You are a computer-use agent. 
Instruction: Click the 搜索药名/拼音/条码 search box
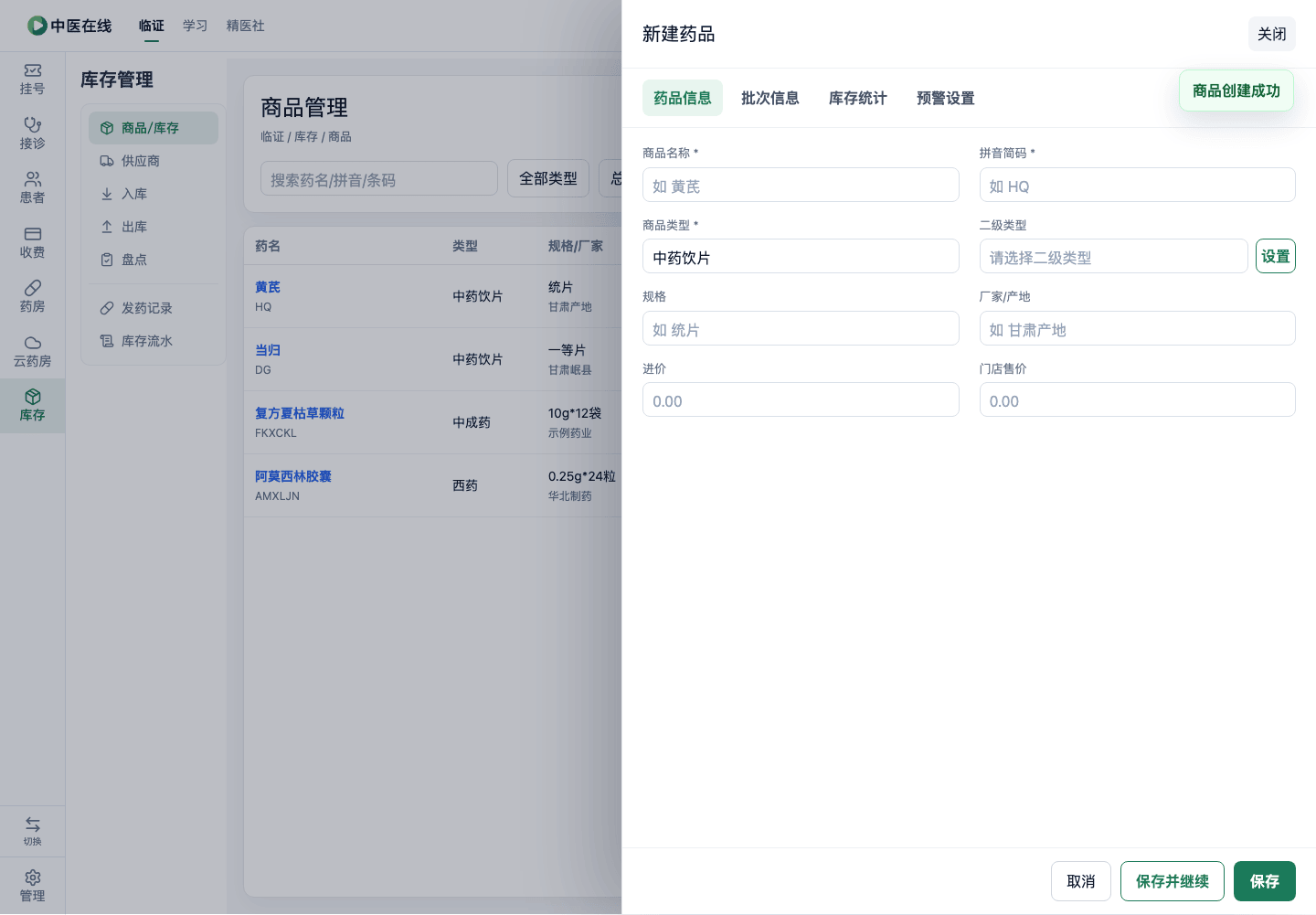coord(379,179)
